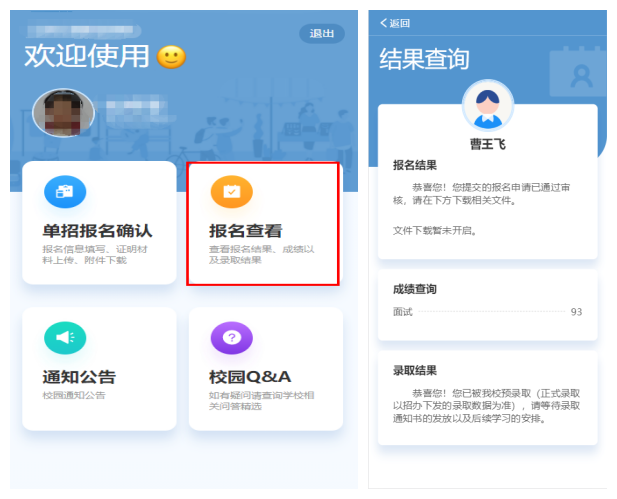Click the smiley emoji beside 欢迎使用

point(172,56)
